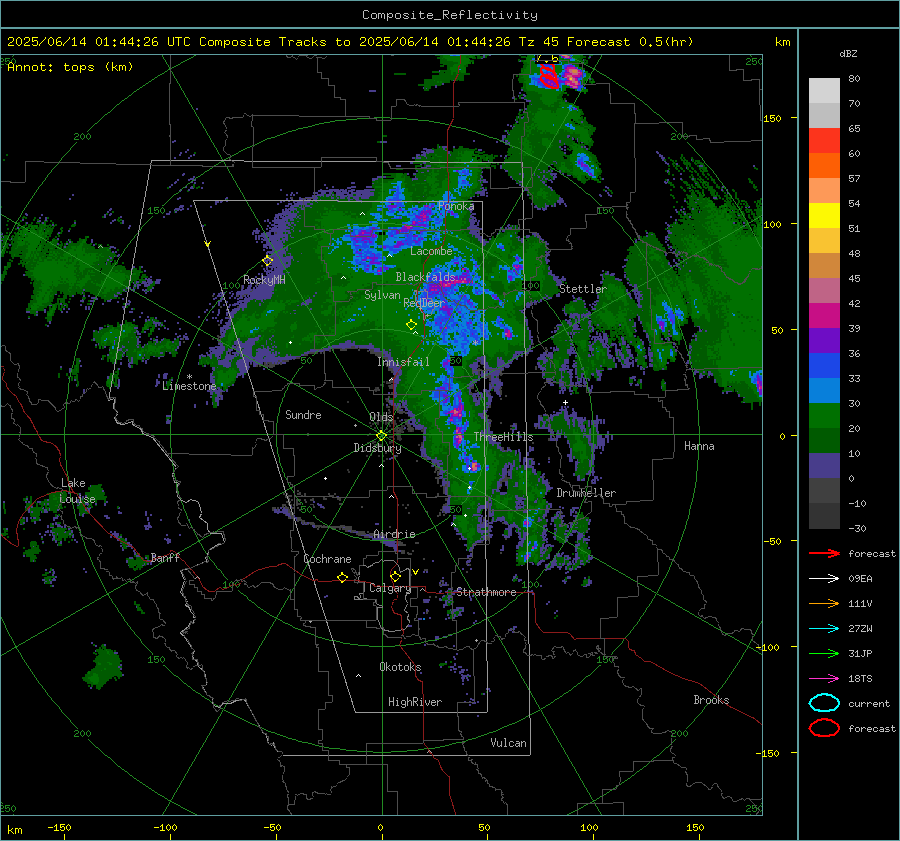The image size is (900, 841).
Task: Select the cyan 27ZW track arrow
Action: tap(824, 629)
